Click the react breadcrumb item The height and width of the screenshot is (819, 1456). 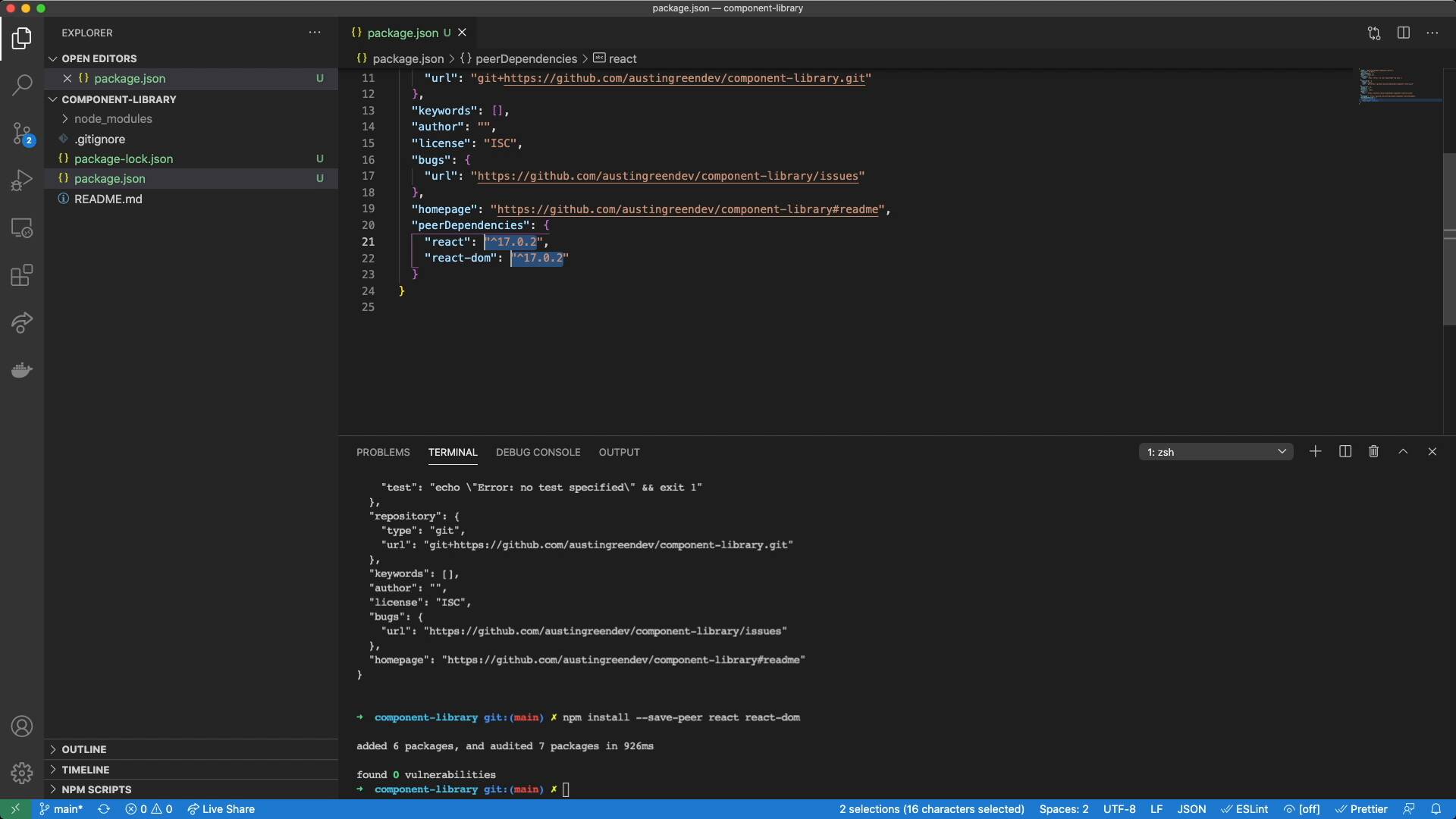tap(622, 58)
